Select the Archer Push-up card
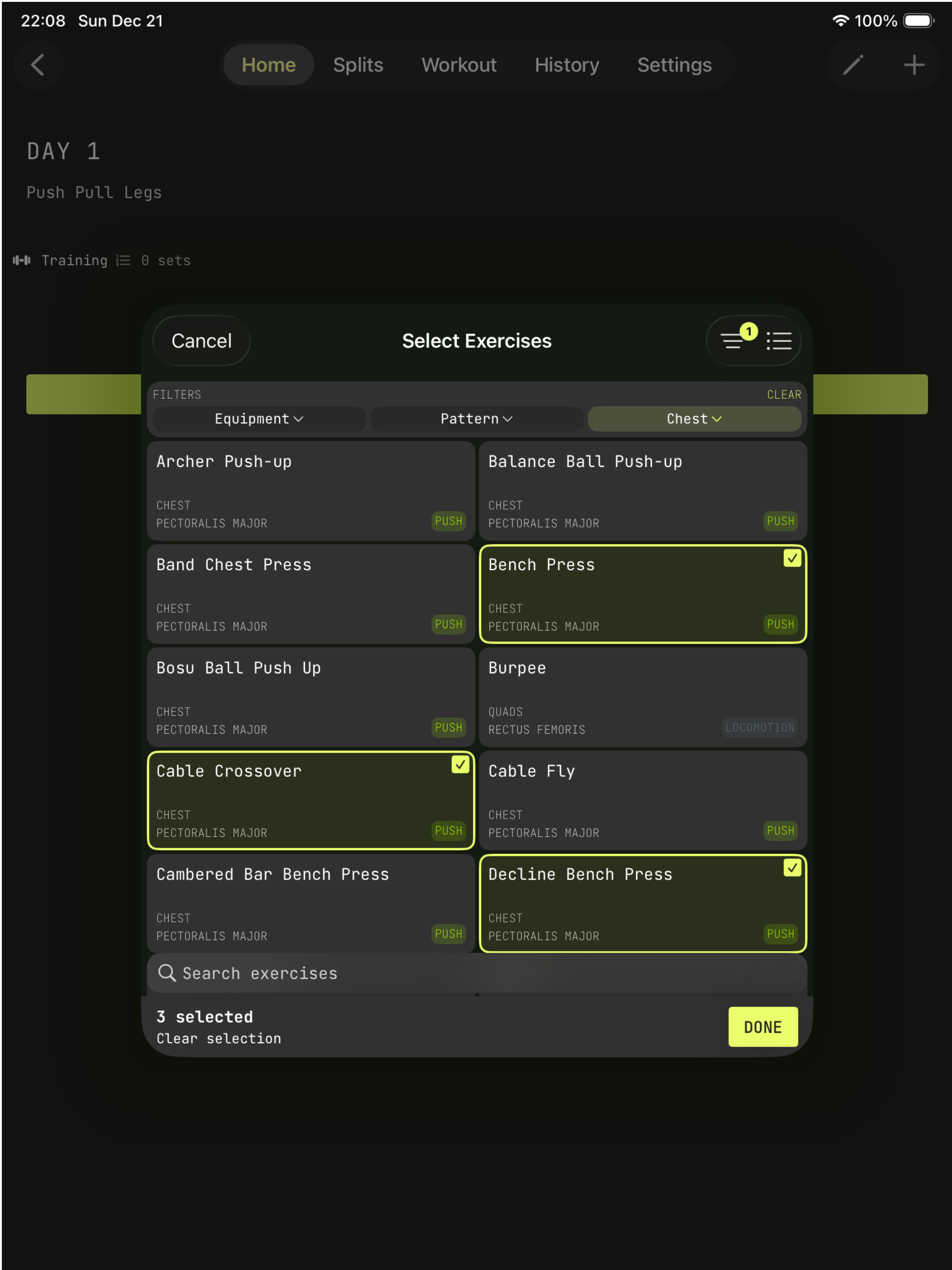The width and height of the screenshot is (952, 1270). click(x=311, y=490)
